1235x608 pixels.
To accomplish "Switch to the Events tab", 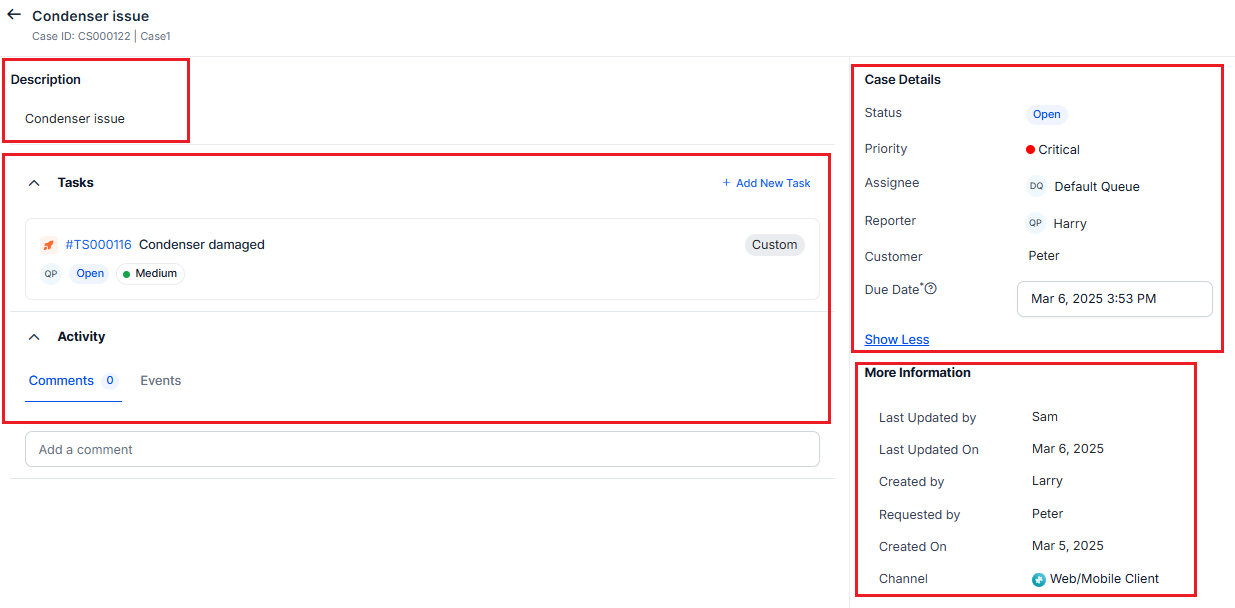I will [x=160, y=381].
